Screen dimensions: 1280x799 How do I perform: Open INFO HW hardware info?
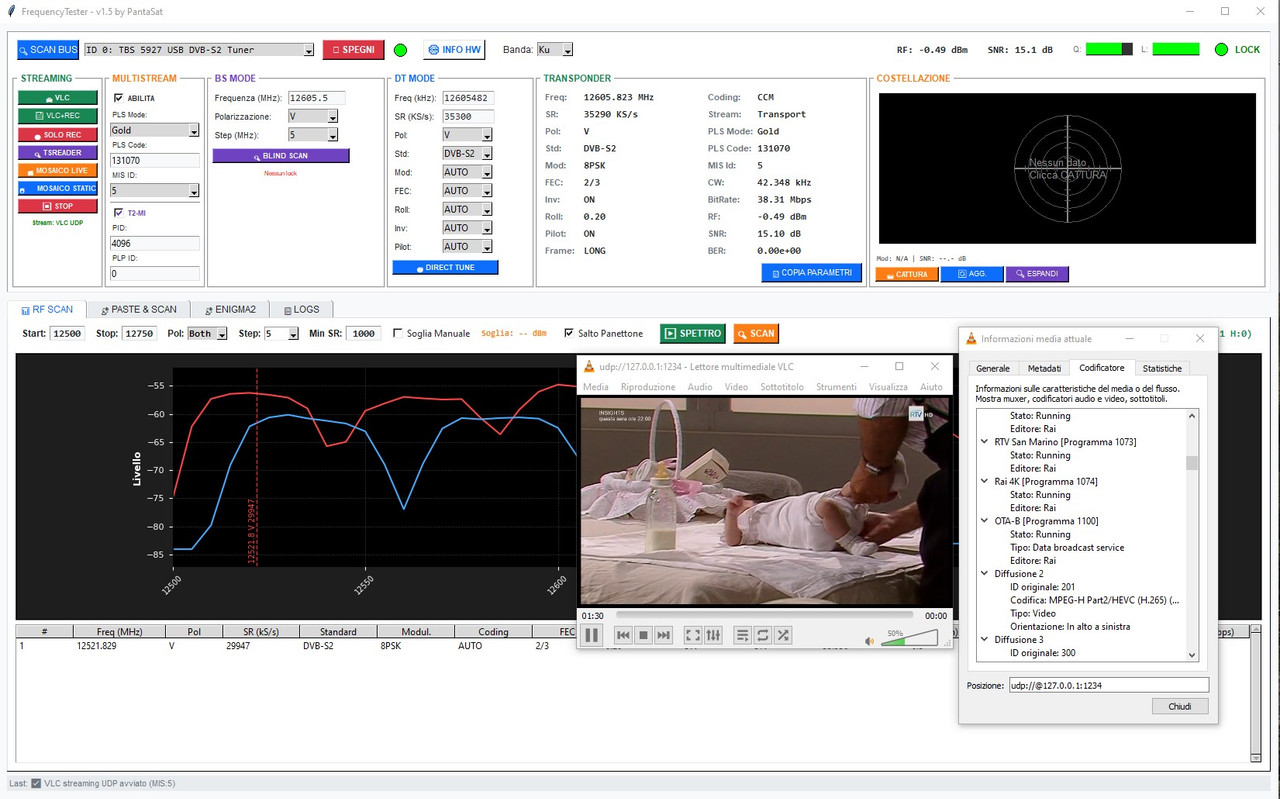[454, 50]
